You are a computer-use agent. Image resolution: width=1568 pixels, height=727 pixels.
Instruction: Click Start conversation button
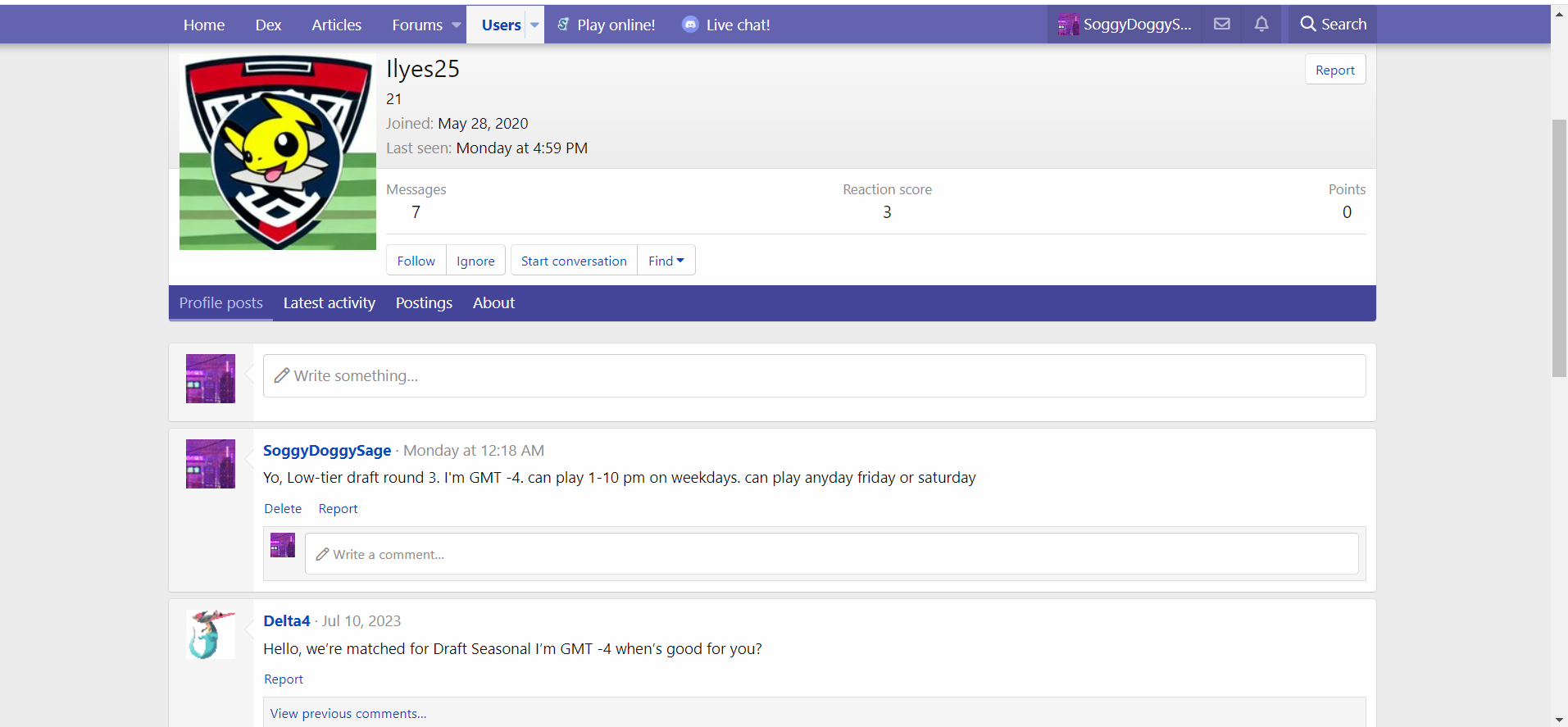pos(574,261)
